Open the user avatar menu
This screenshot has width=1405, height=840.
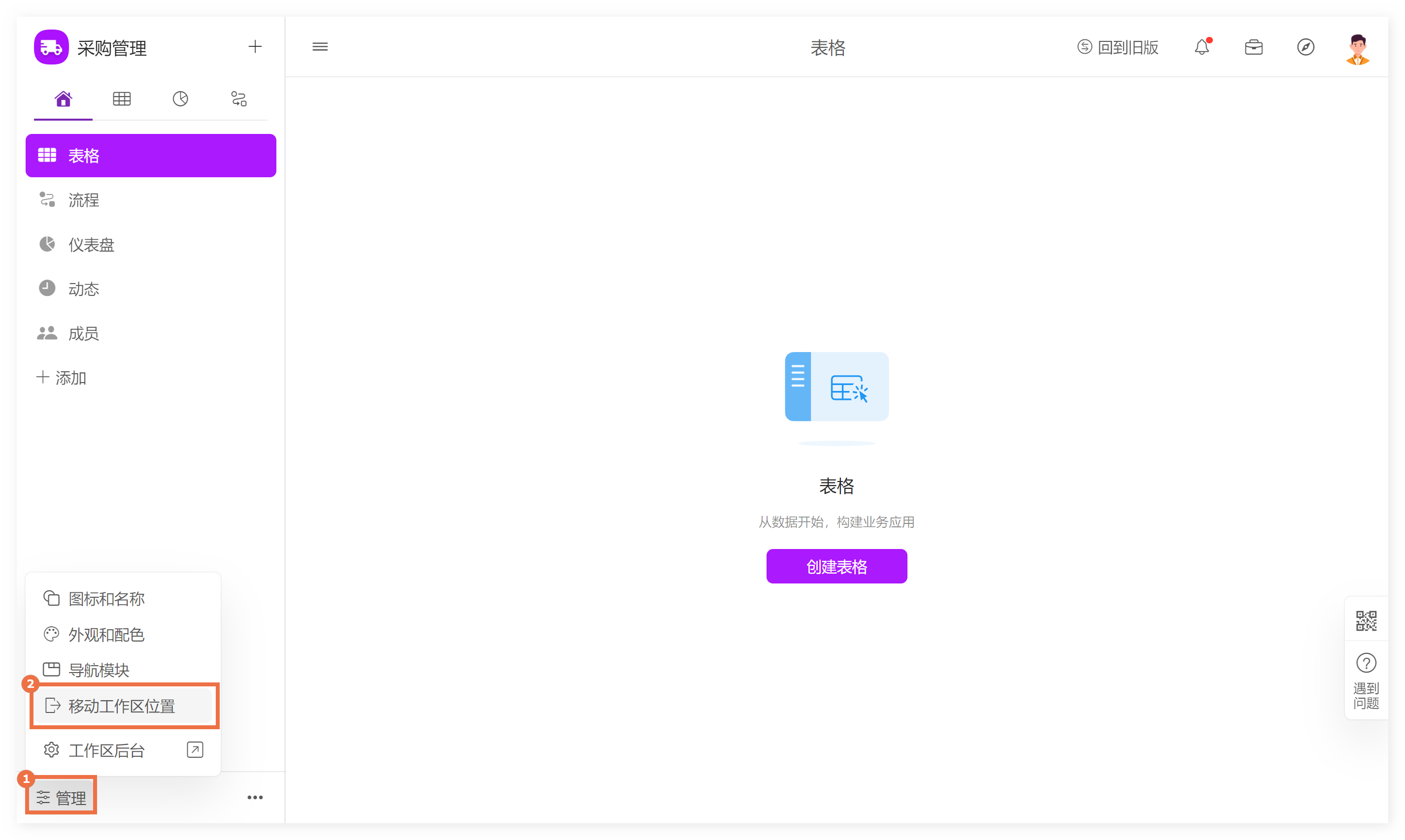tap(1357, 48)
